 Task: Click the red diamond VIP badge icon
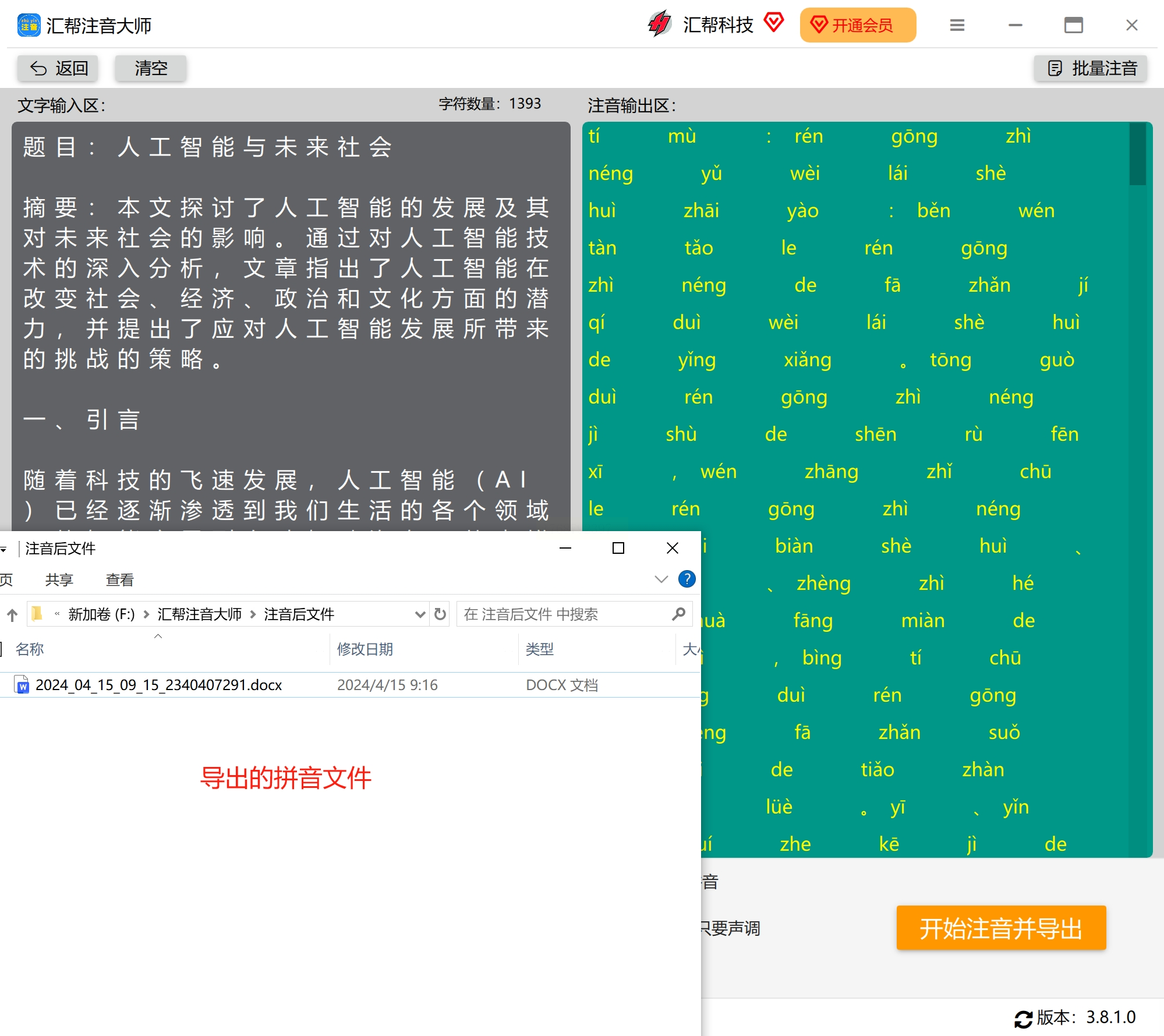click(774, 23)
